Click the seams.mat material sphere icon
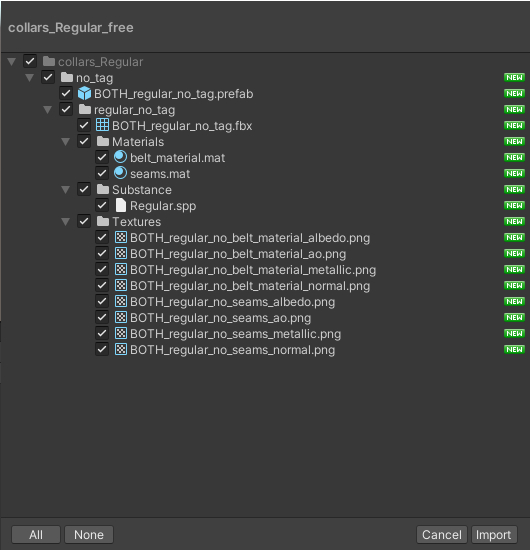Image resolution: width=530 pixels, height=550 pixels. click(120, 173)
